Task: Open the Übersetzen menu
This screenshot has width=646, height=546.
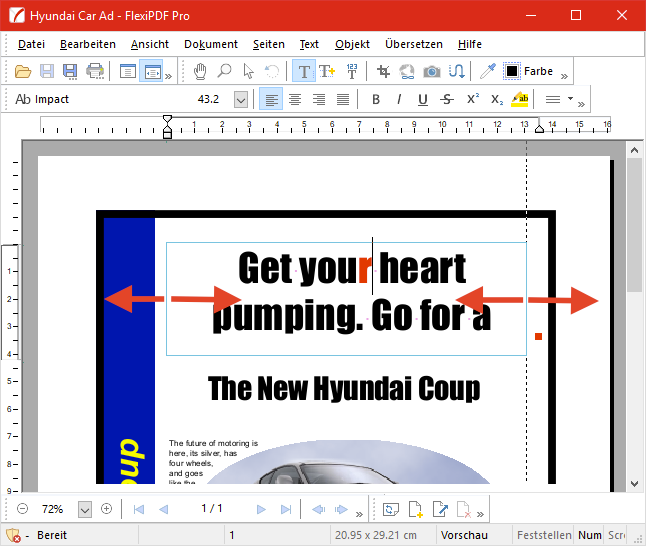Action: pyautogui.click(x=413, y=44)
